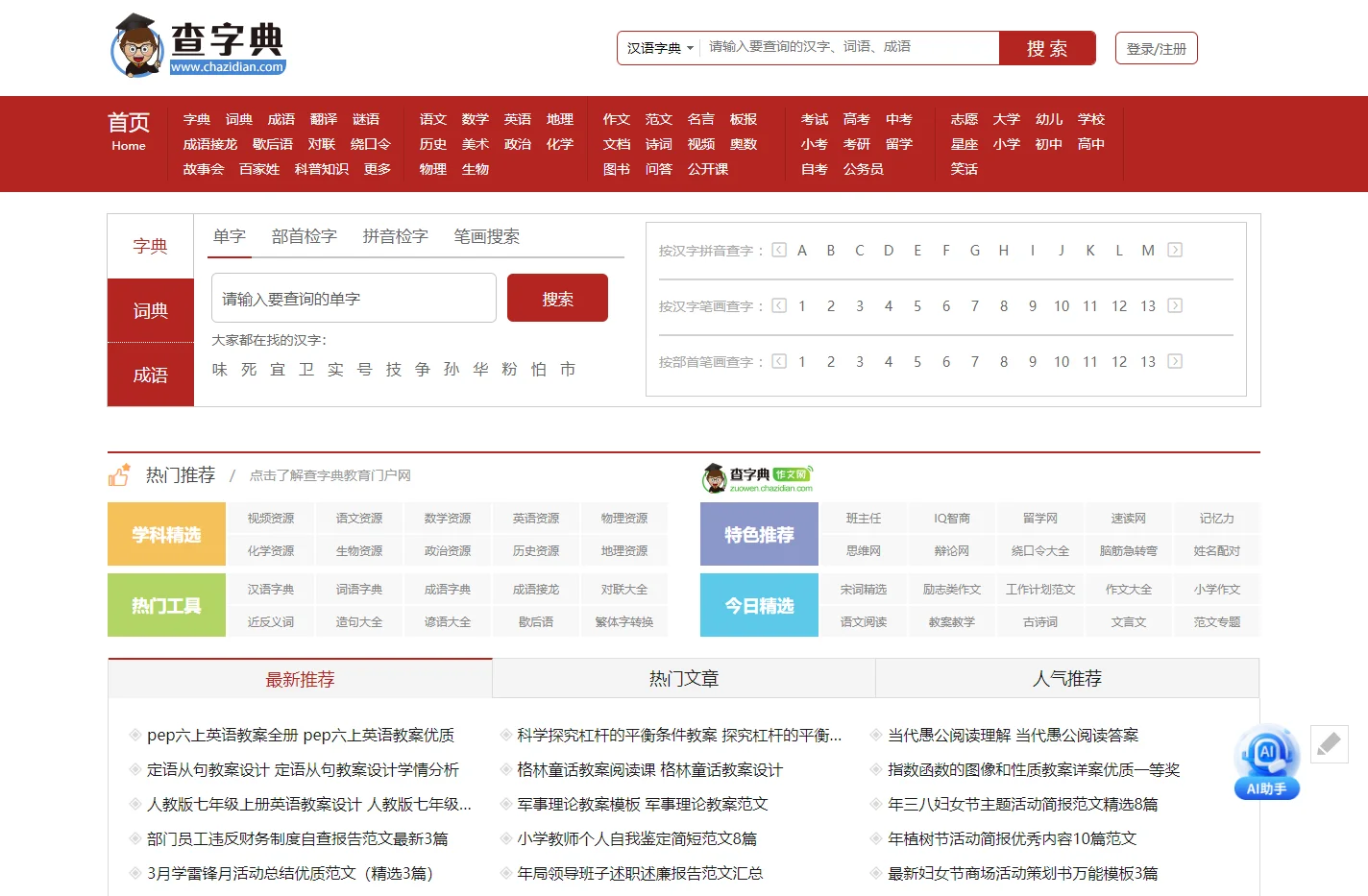Screen dimensions: 1368x896
Task: Open 成语接龙 in the navigation bar
Action: click(x=210, y=144)
